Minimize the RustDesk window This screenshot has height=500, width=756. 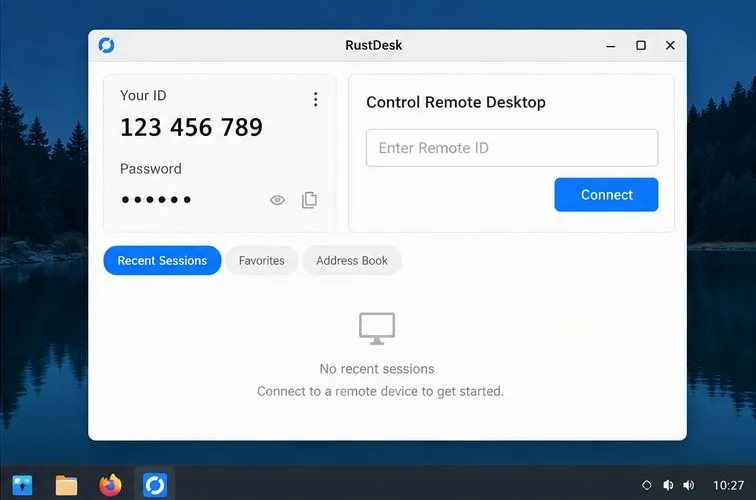pyautogui.click(x=611, y=46)
